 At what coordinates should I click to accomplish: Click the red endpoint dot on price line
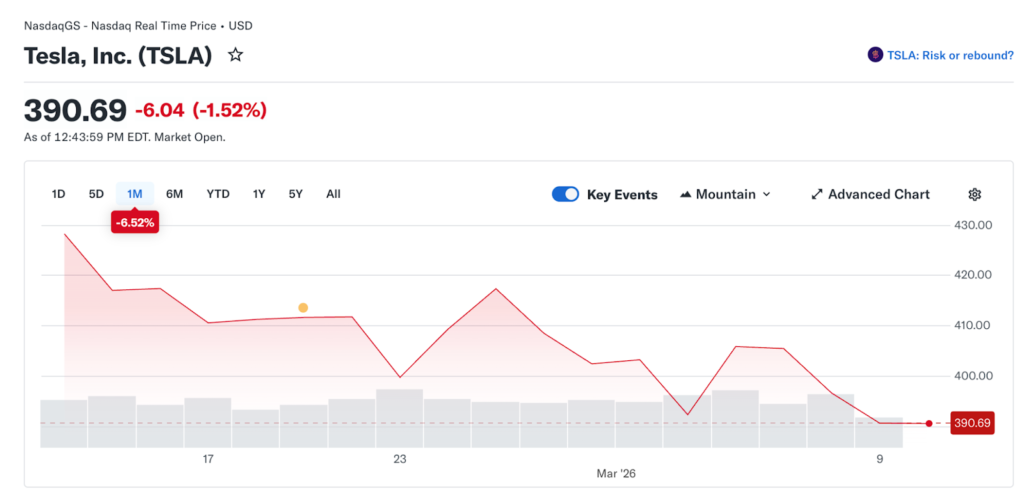click(929, 423)
